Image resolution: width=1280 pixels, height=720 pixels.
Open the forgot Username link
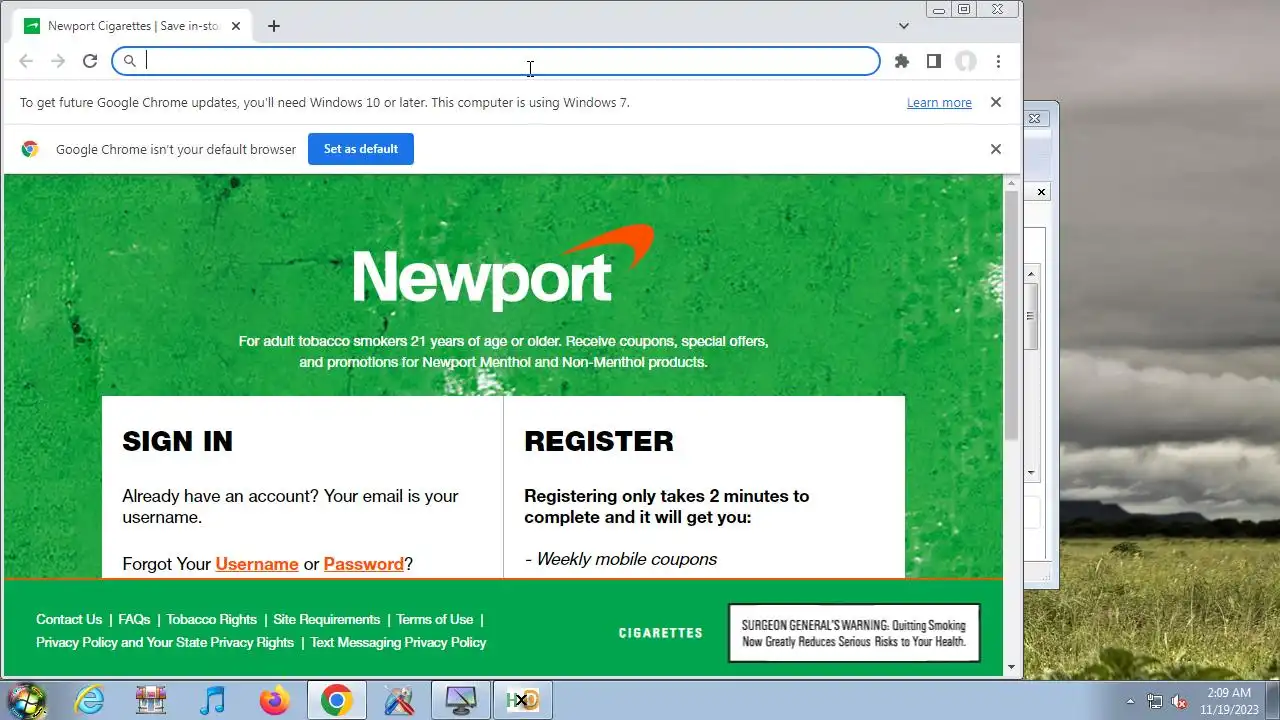(257, 564)
